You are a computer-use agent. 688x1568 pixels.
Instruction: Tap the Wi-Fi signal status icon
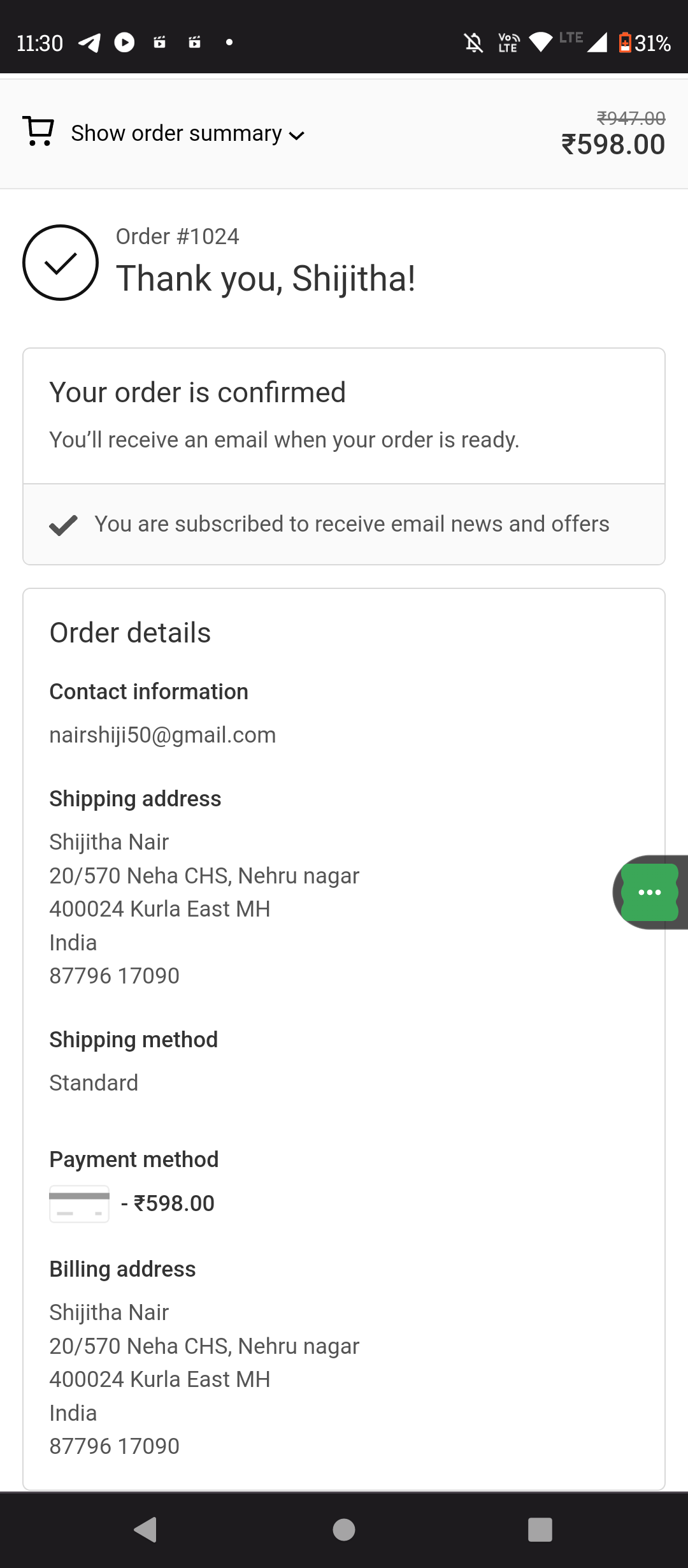click(x=541, y=42)
